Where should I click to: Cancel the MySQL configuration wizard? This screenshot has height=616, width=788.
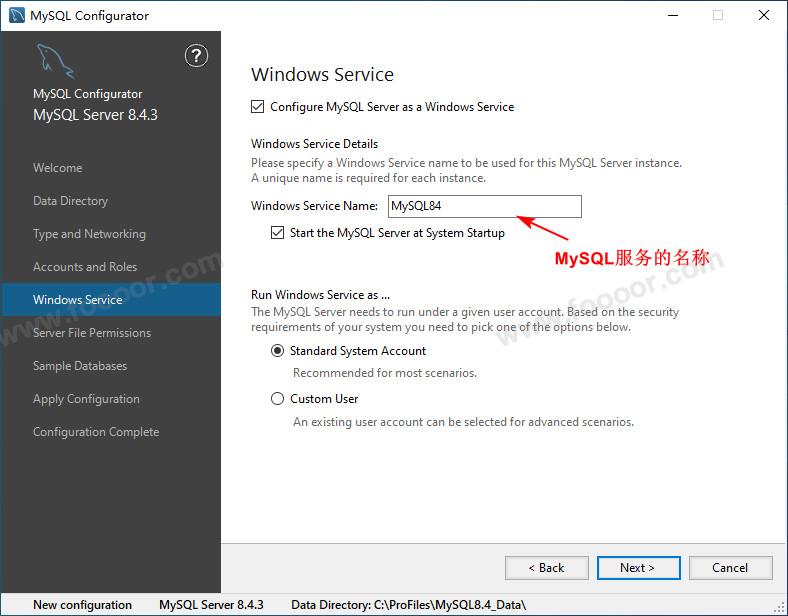click(x=730, y=567)
